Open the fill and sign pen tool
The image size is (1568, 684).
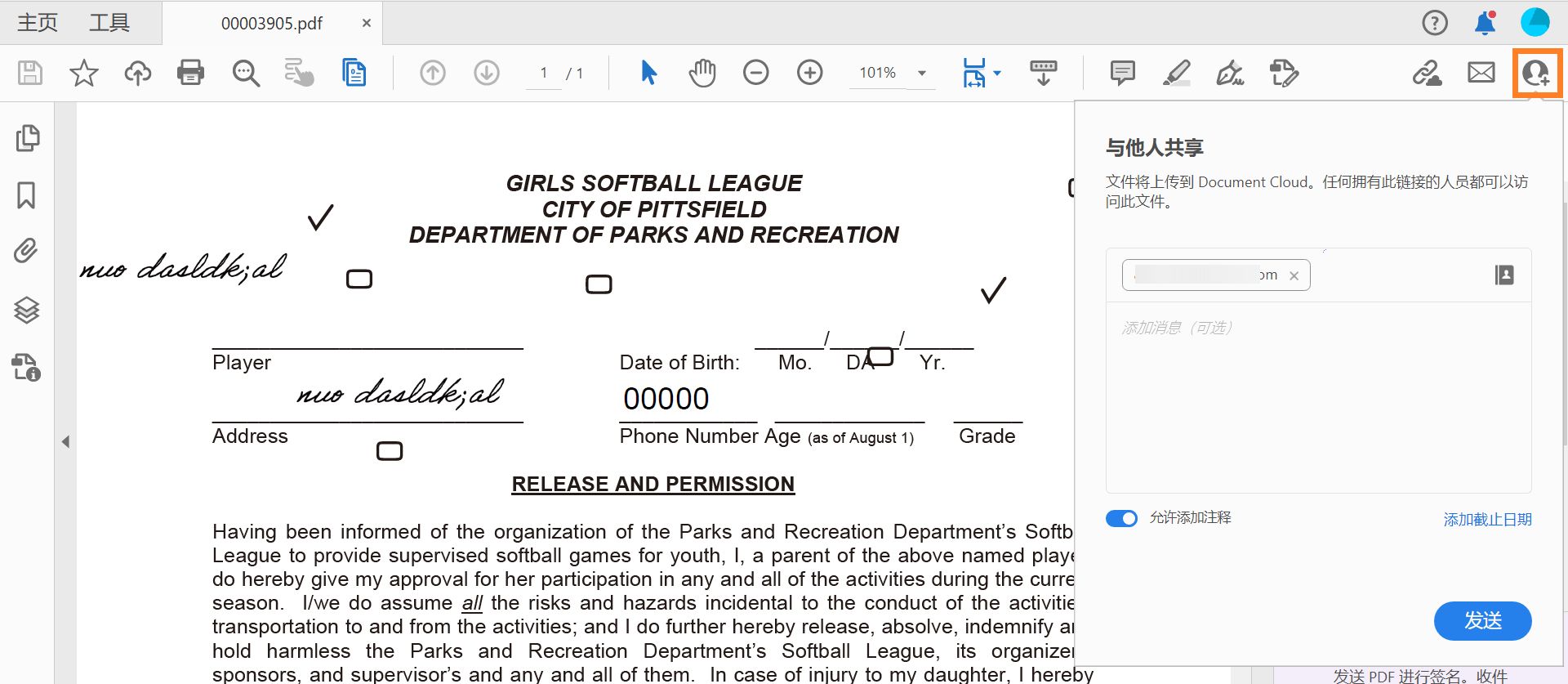(1230, 73)
